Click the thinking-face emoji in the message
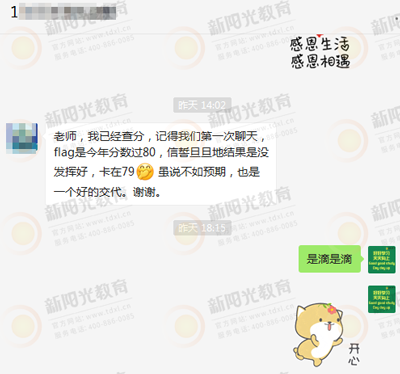Image resolution: width=400 pixels, height=374 pixels. [145, 172]
